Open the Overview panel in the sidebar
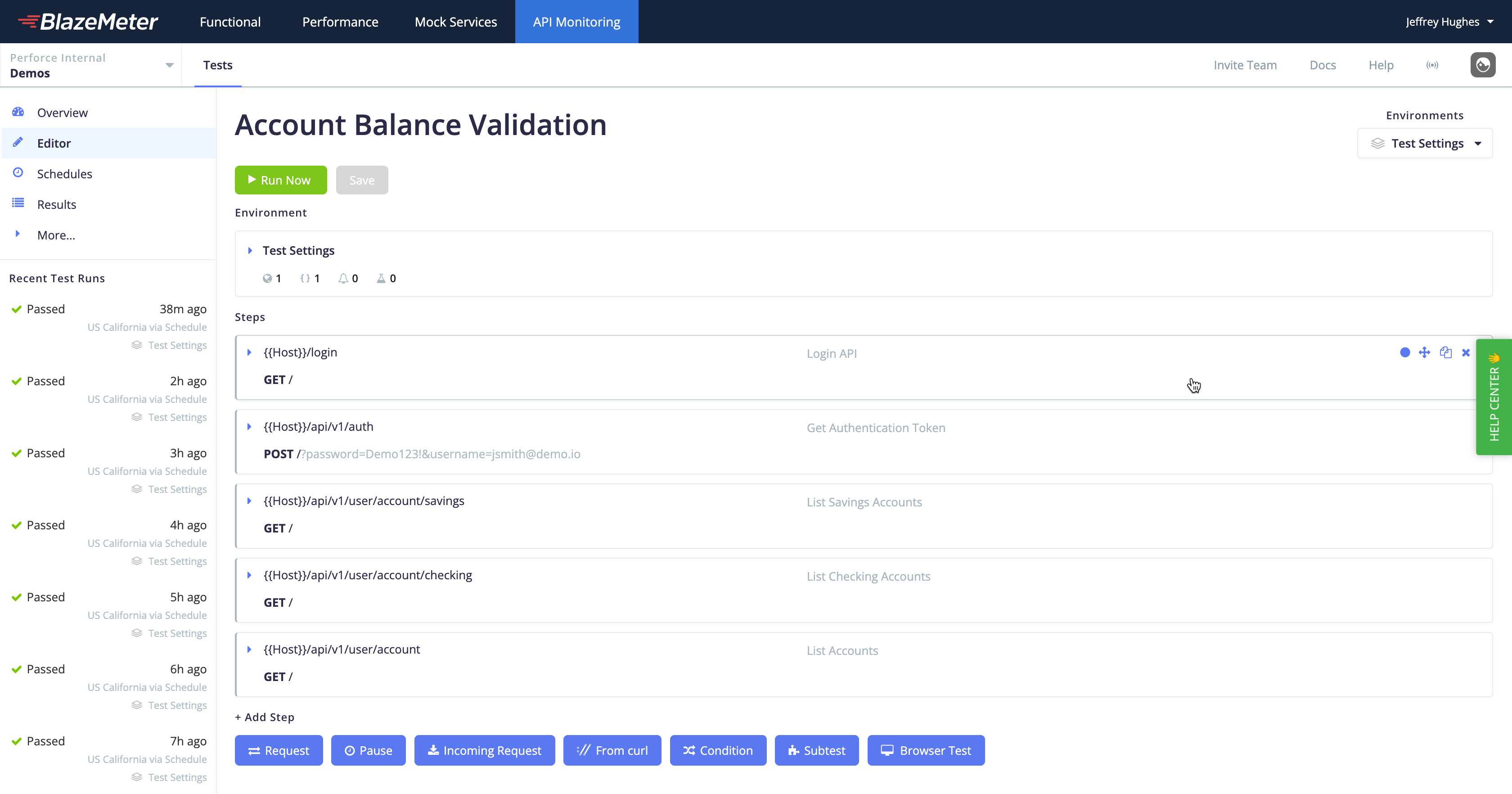The height and width of the screenshot is (794, 1512). point(62,112)
